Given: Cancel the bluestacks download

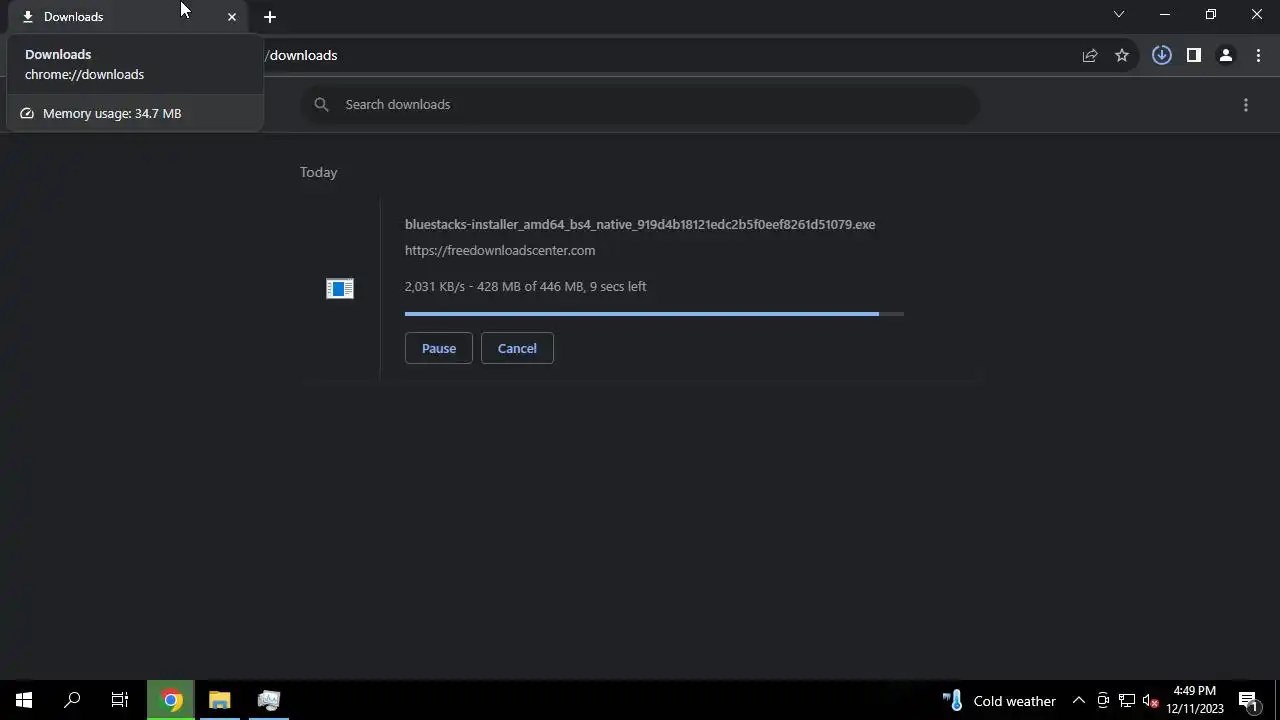Looking at the screenshot, I should click(517, 348).
